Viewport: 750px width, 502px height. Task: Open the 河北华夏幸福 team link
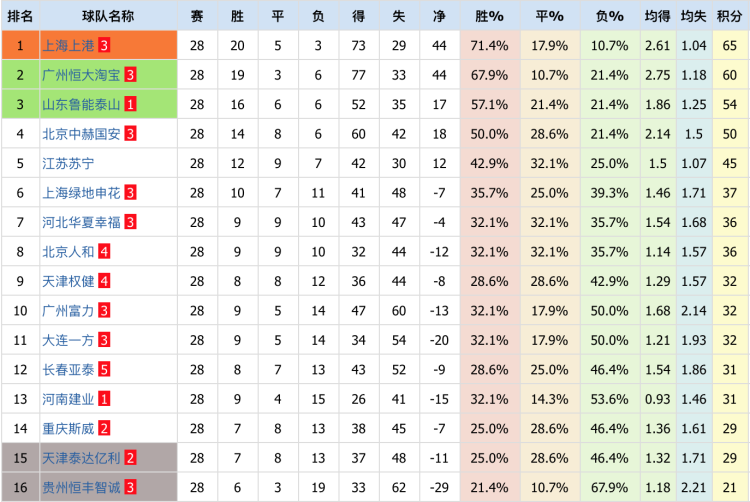click(x=81, y=222)
